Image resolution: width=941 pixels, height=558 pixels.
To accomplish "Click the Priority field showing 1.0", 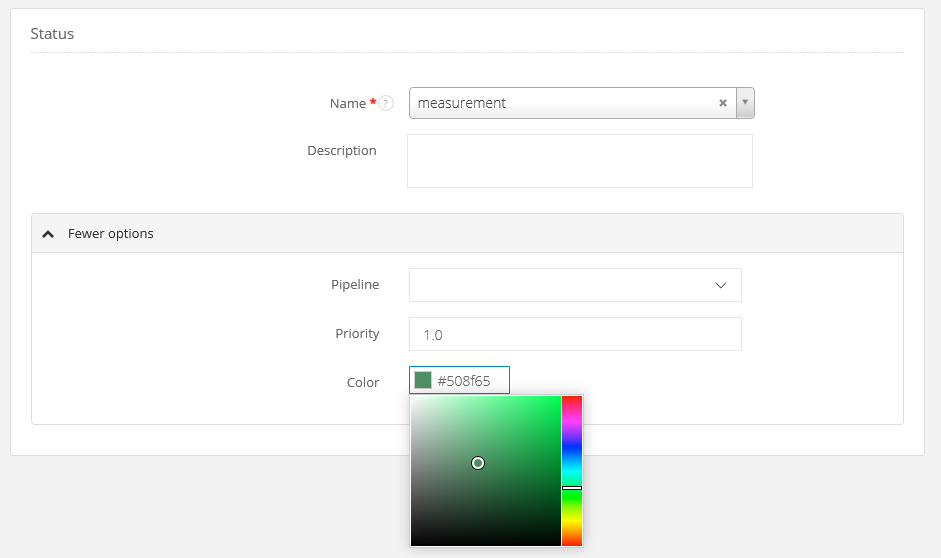I will coord(575,335).
